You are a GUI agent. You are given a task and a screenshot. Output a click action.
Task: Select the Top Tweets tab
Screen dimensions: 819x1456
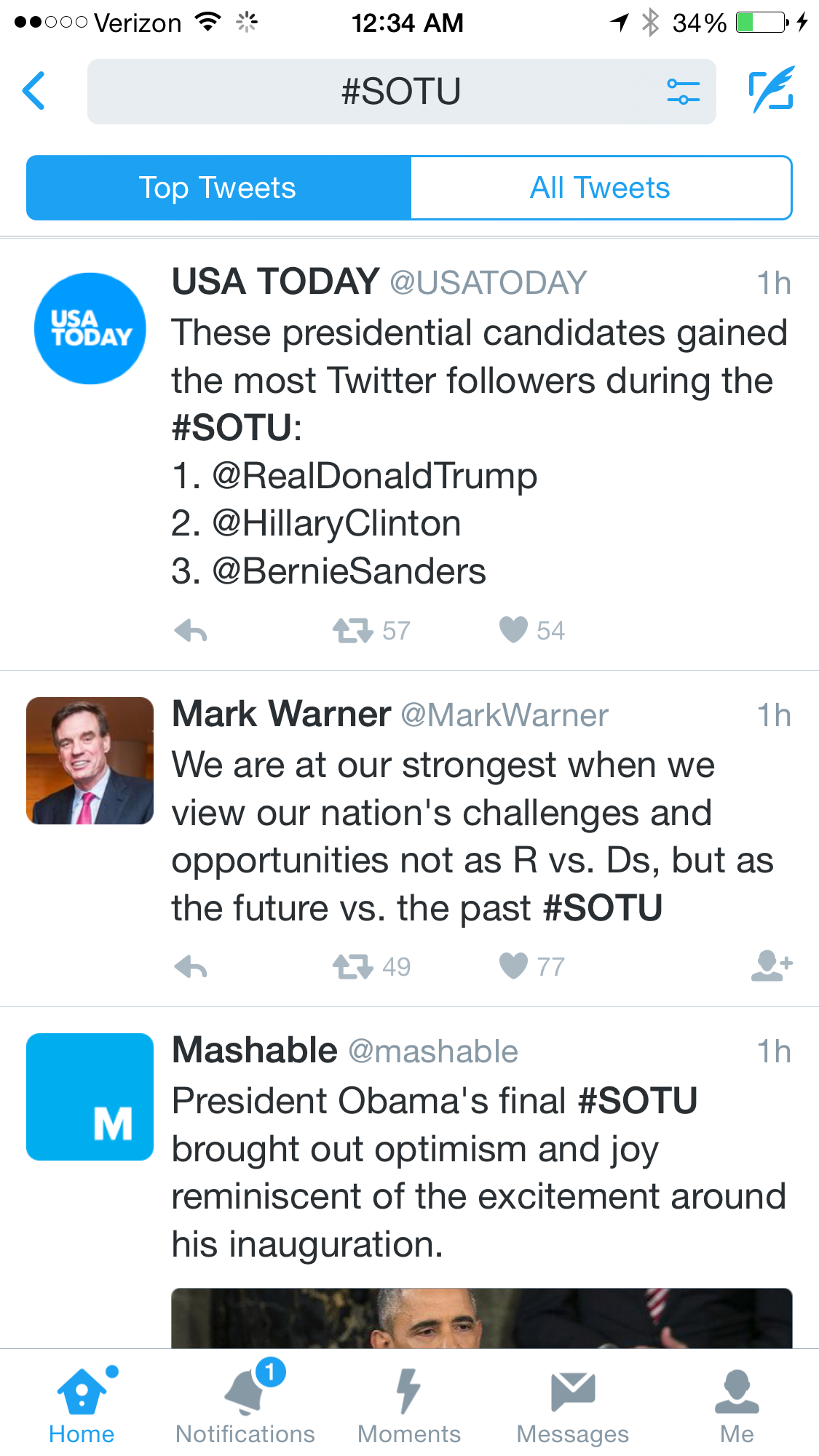coord(218,188)
